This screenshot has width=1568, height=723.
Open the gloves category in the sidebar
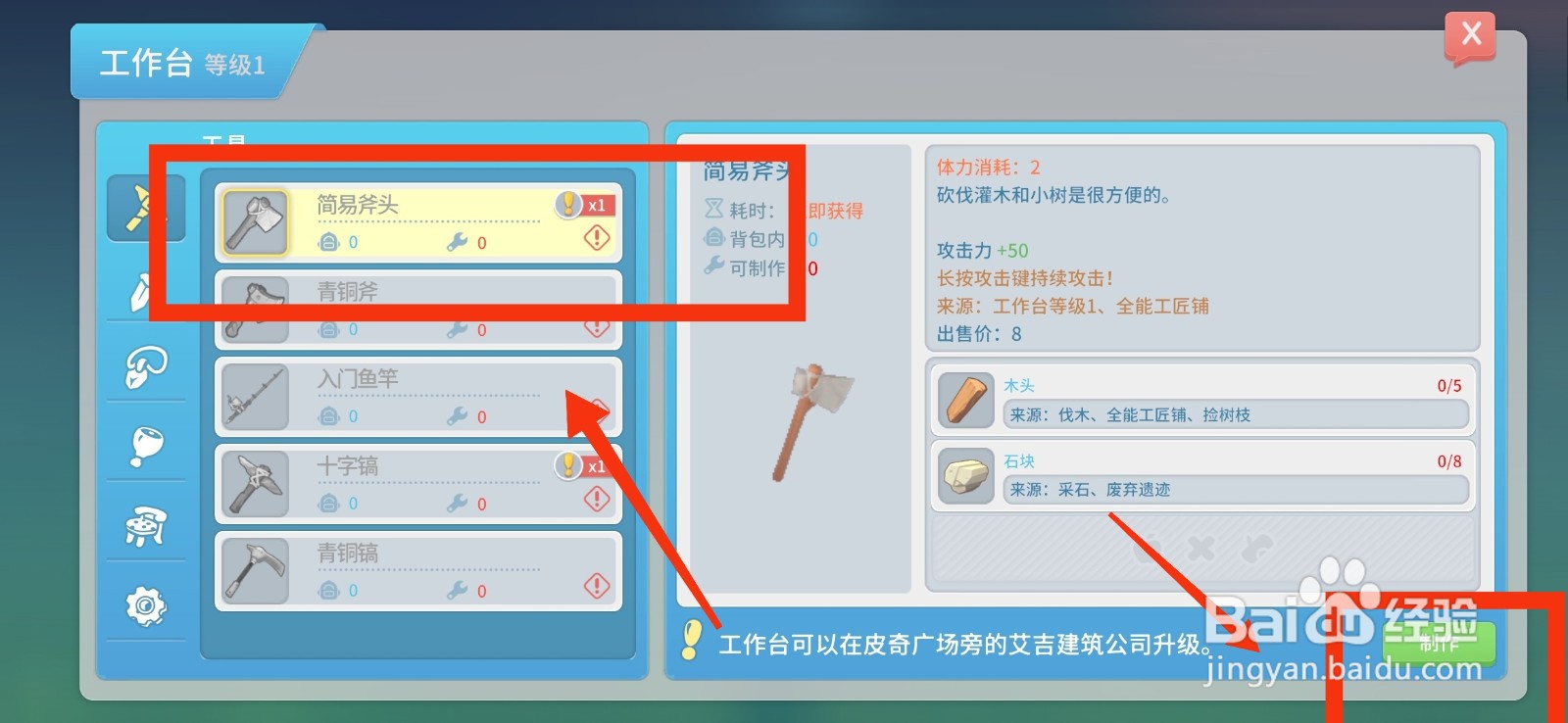click(145, 367)
